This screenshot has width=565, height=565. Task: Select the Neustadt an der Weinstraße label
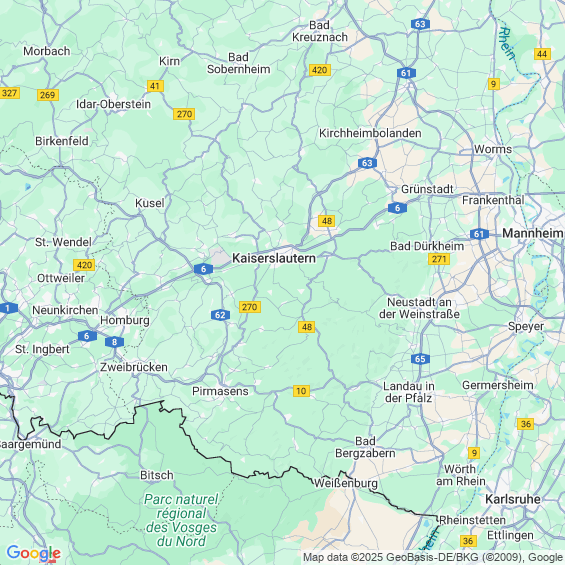click(x=419, y=308)
